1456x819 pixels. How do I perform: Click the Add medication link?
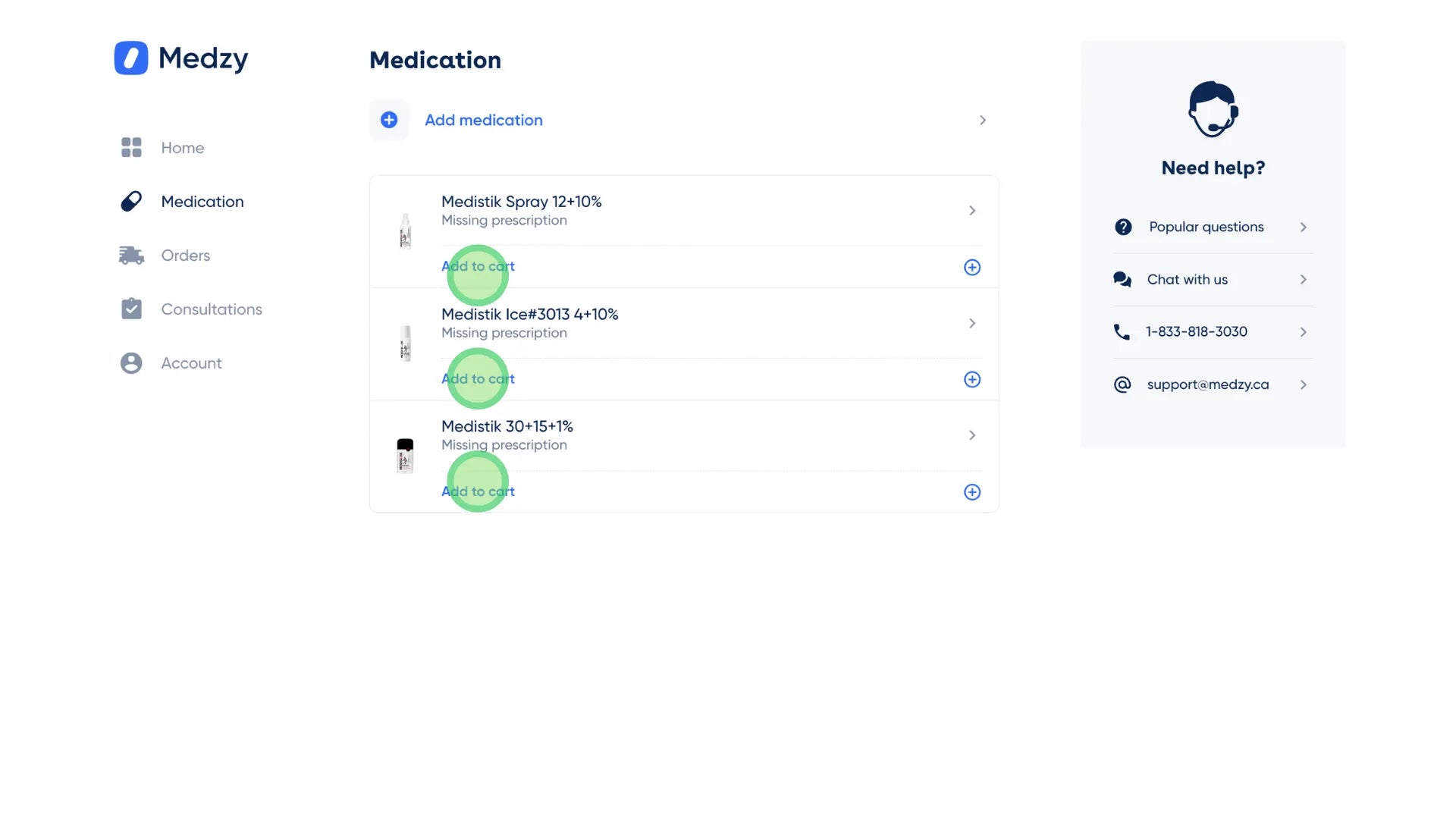pyautogui.click(x=483, y=120)
